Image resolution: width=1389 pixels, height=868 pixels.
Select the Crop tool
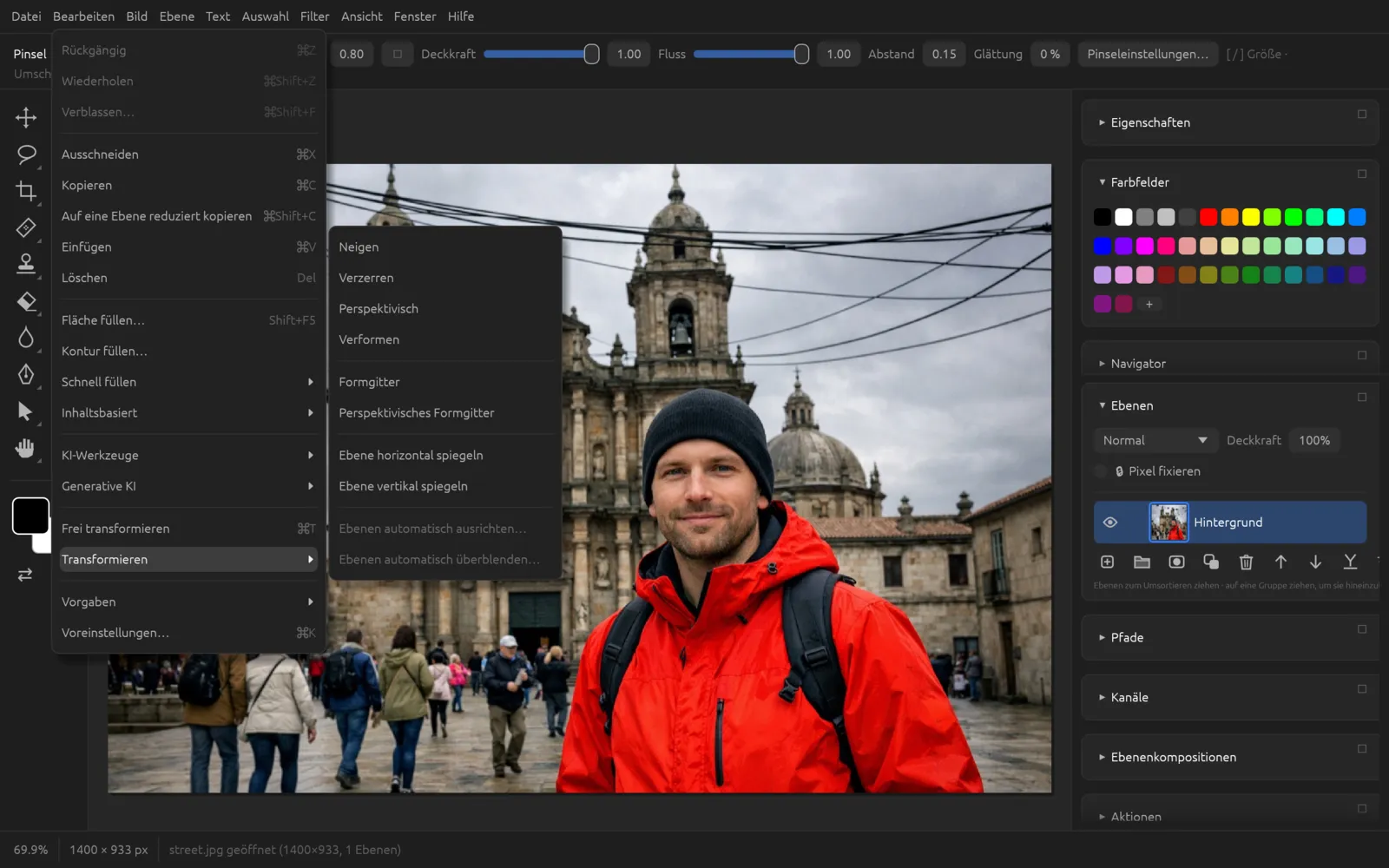point(26,191)
